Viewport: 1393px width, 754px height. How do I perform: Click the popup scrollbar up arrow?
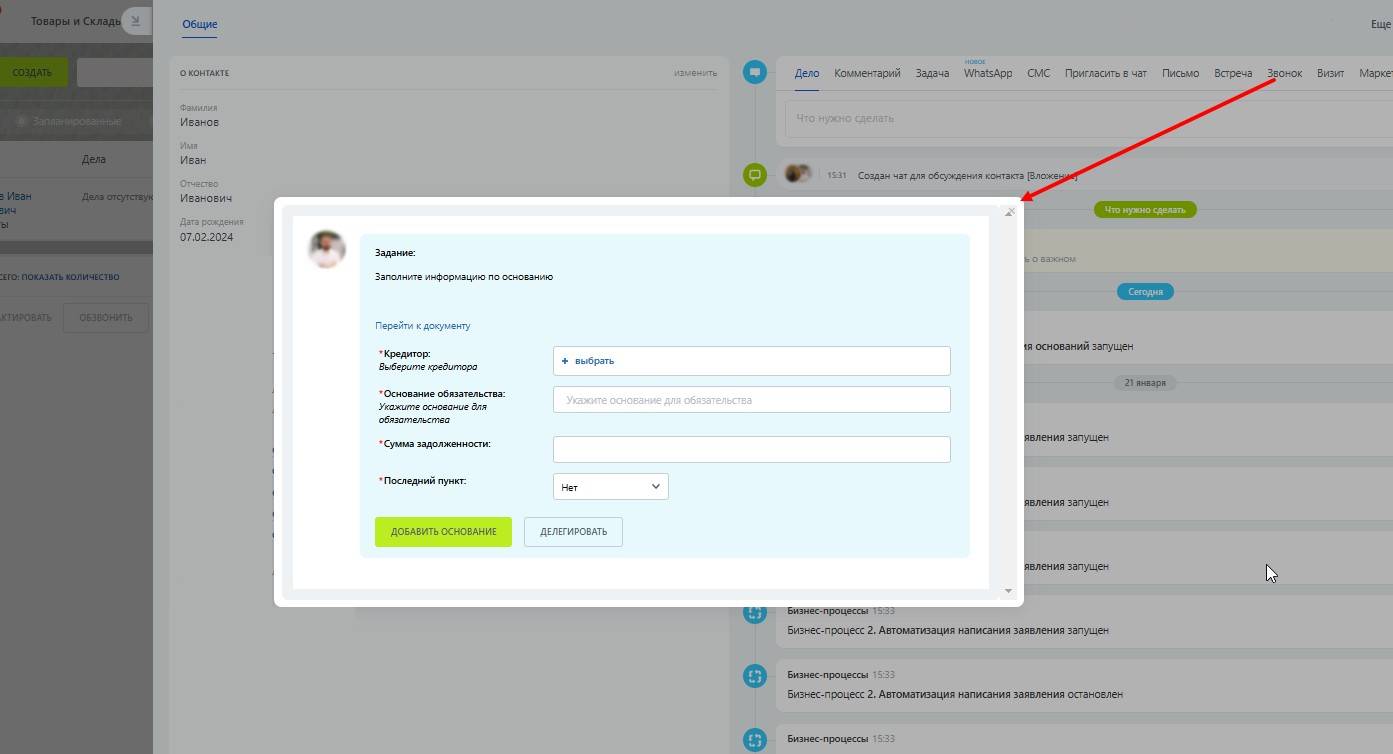(x=1008, y=215)
